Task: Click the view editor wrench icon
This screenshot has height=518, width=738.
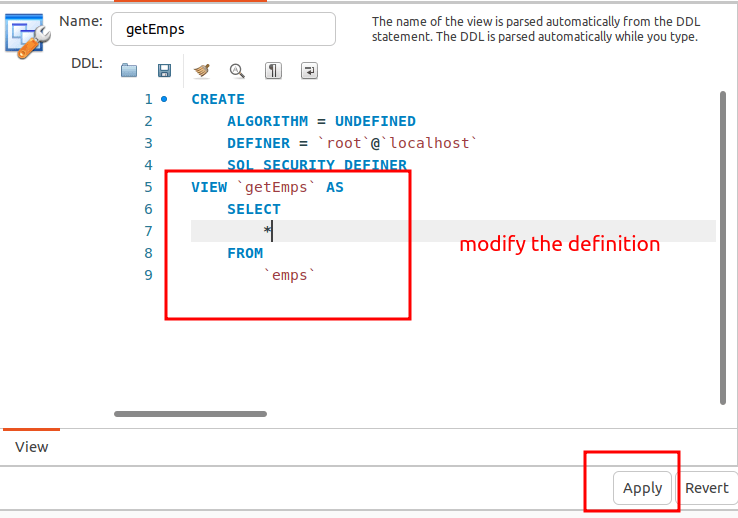Action: coord(27,36)
